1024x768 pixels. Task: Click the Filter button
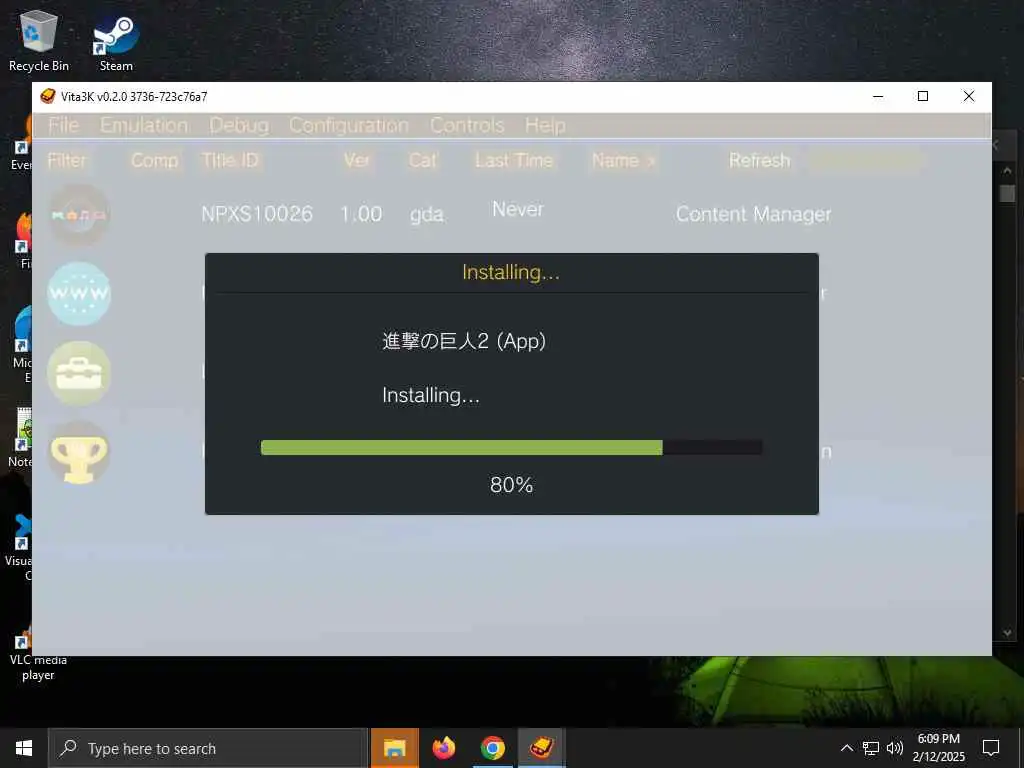(67, 161)
